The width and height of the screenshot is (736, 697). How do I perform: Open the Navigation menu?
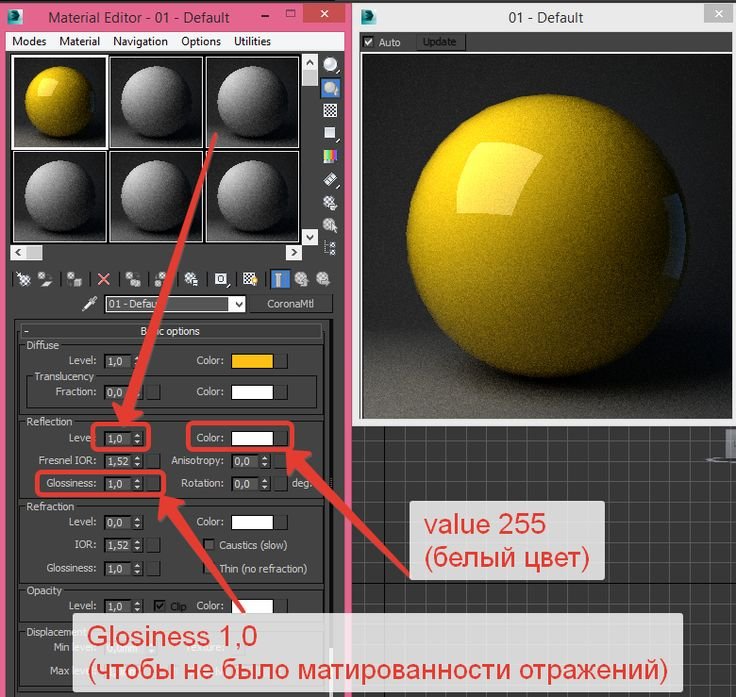click(140, 41)
